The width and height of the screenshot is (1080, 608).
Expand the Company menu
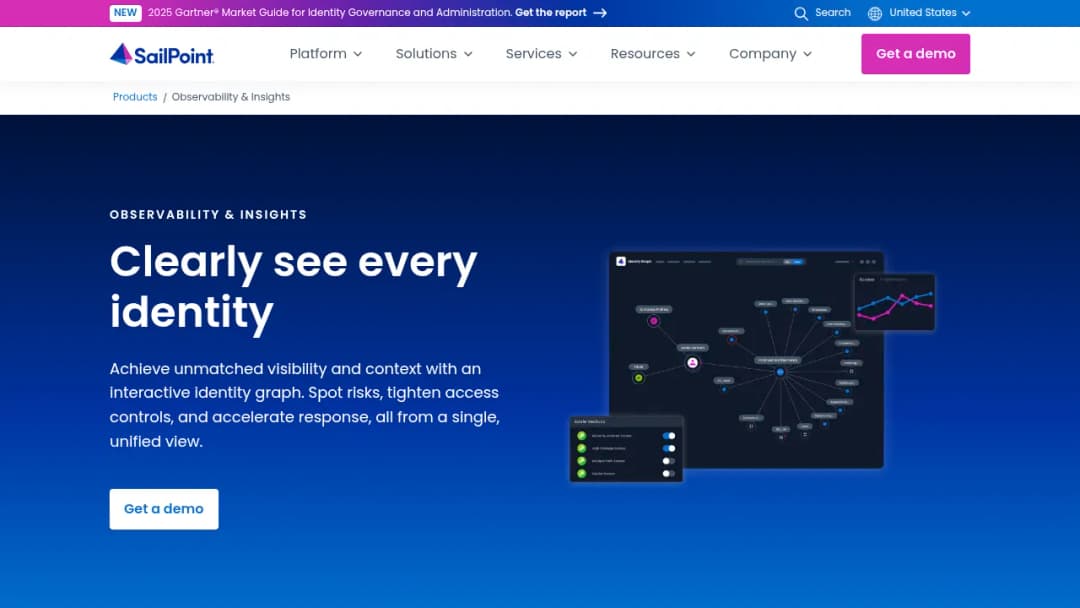[771, 54]
